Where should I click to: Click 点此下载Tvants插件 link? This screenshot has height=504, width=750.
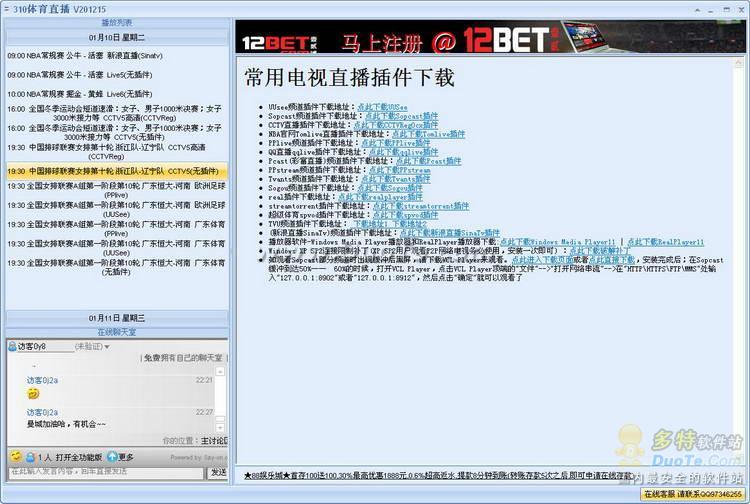[x=396, y=179]
